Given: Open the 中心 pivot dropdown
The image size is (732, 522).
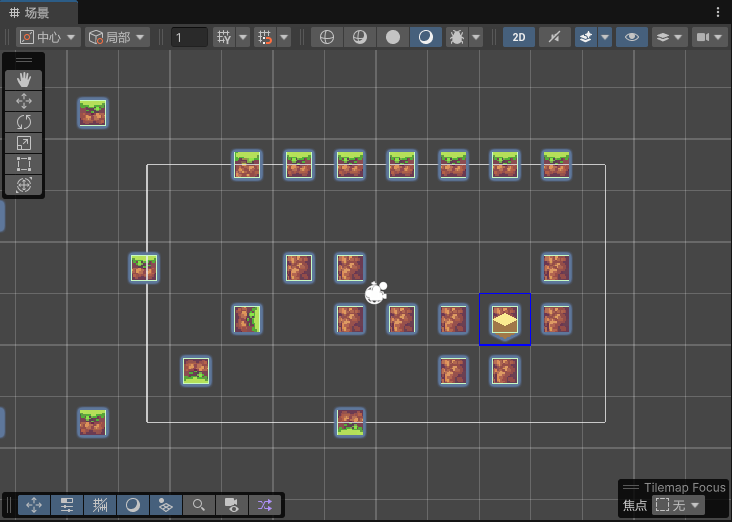Looking at the screenshot, I should click(48, 37).
